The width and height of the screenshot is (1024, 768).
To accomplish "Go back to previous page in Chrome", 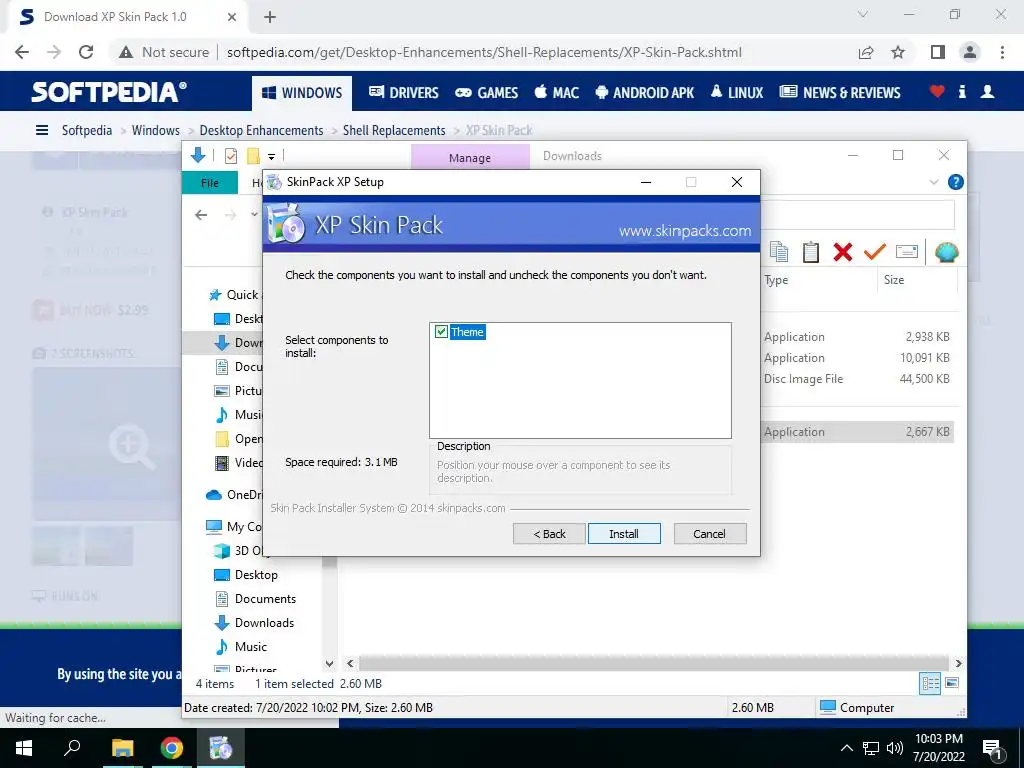I will [x=22, y=52].
